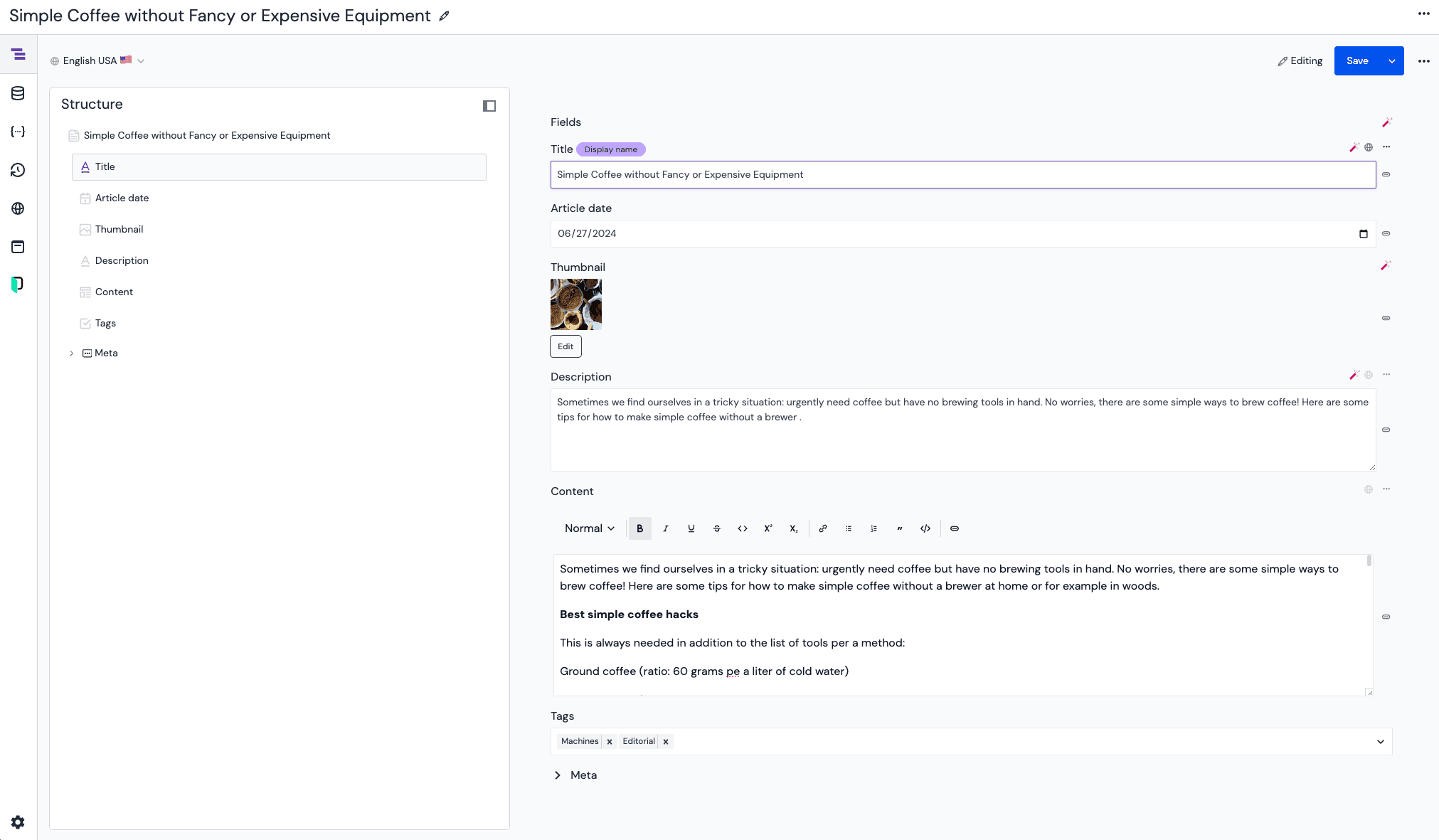Click the globe localization icon in the sidebar
The height and width of the screenshot is (840, 1439).
pyautogui.click(x=18, y=208)
